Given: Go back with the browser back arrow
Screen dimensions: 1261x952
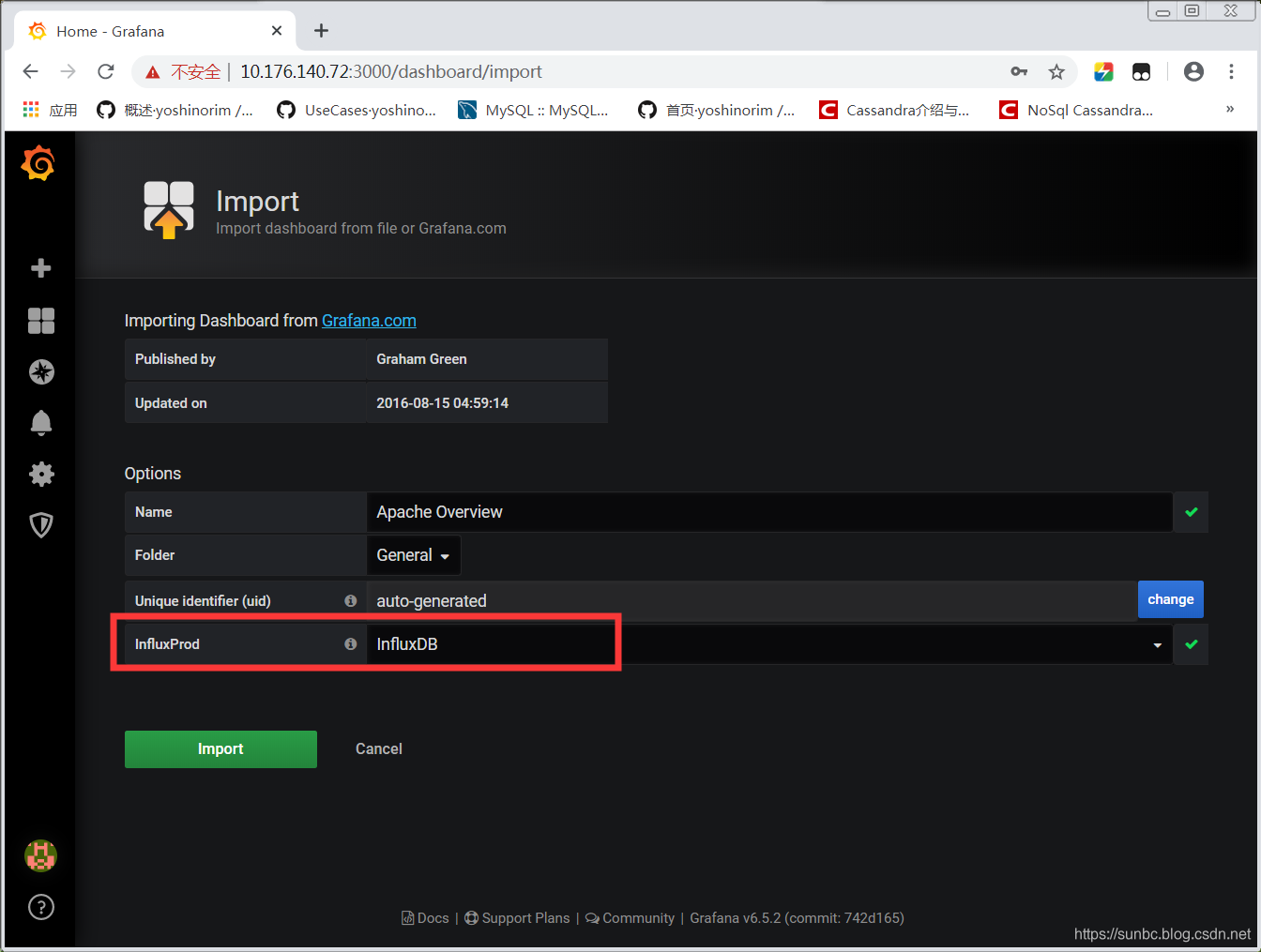Looking at the screenshot, I should [x=30, y=71].
